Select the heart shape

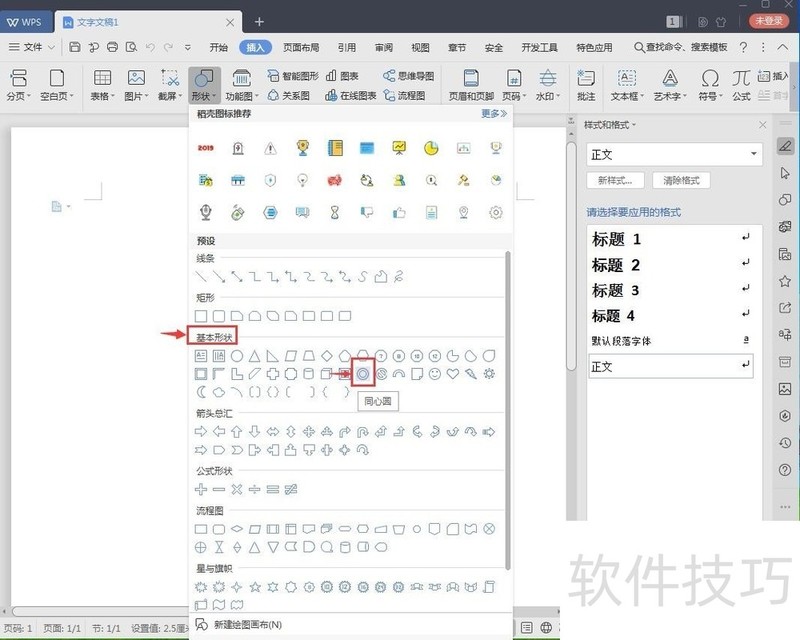tap(453, 374)
